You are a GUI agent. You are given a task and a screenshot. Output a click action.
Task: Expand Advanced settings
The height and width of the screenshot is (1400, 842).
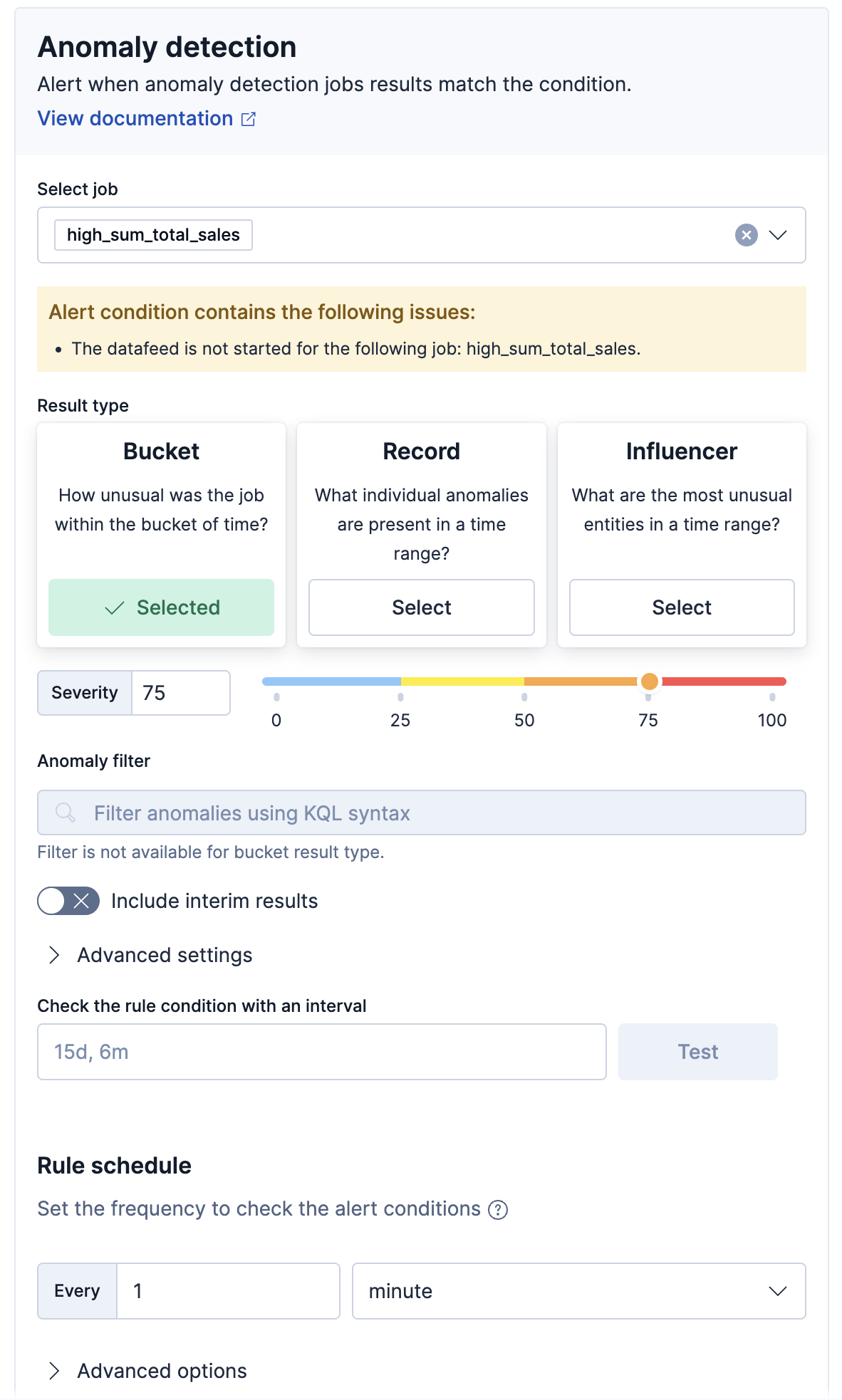(x=165, y=955)
